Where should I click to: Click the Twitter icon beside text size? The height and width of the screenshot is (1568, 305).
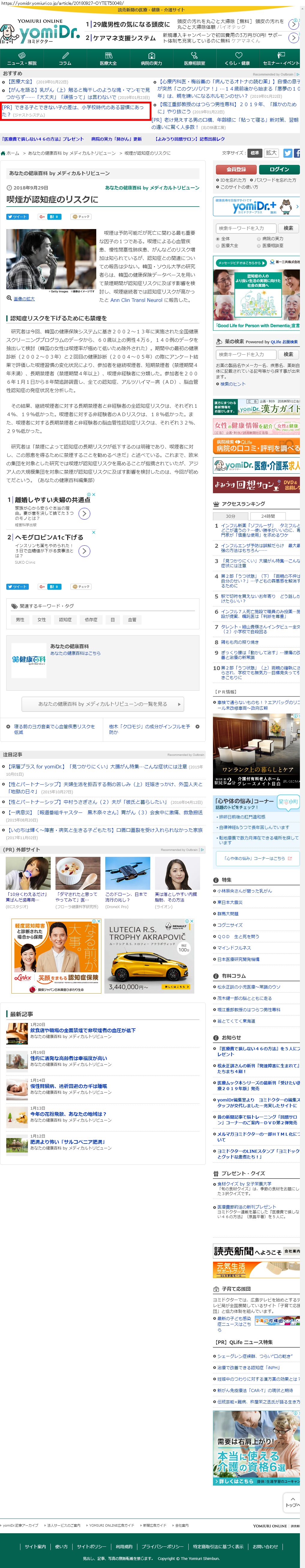tap(287, 154)
